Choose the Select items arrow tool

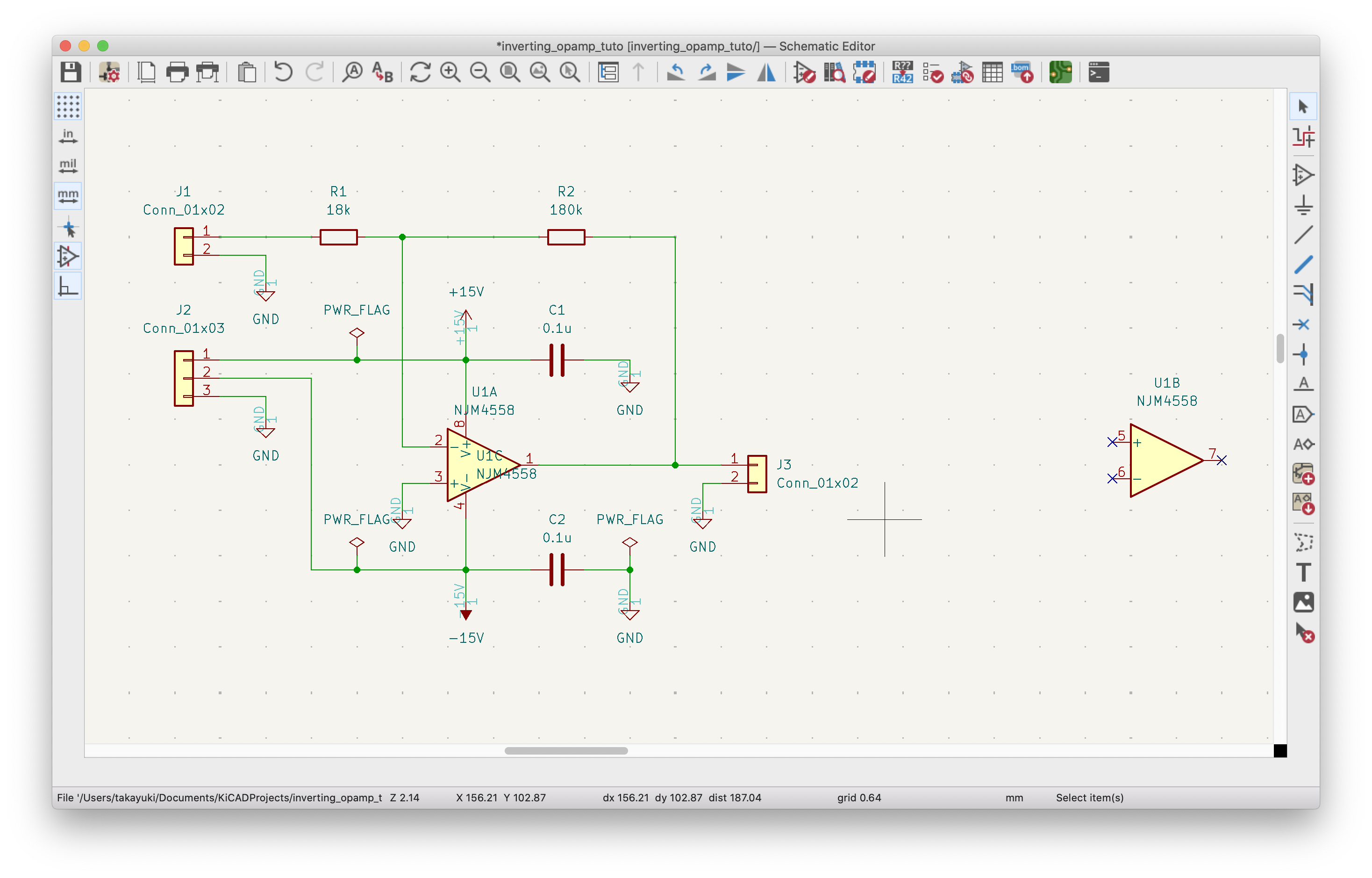[x=1303, y=106]
